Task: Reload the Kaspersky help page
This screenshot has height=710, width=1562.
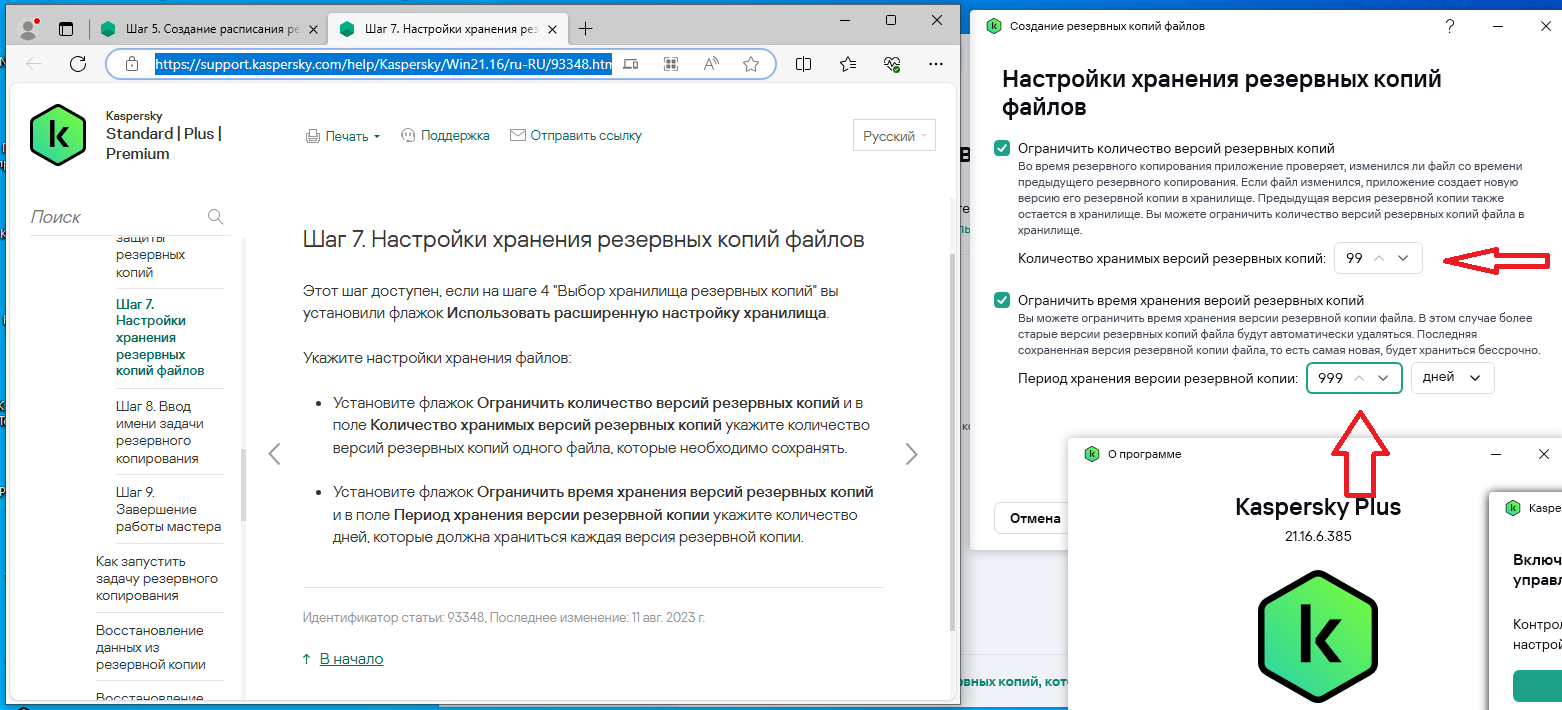Action: 78,64
